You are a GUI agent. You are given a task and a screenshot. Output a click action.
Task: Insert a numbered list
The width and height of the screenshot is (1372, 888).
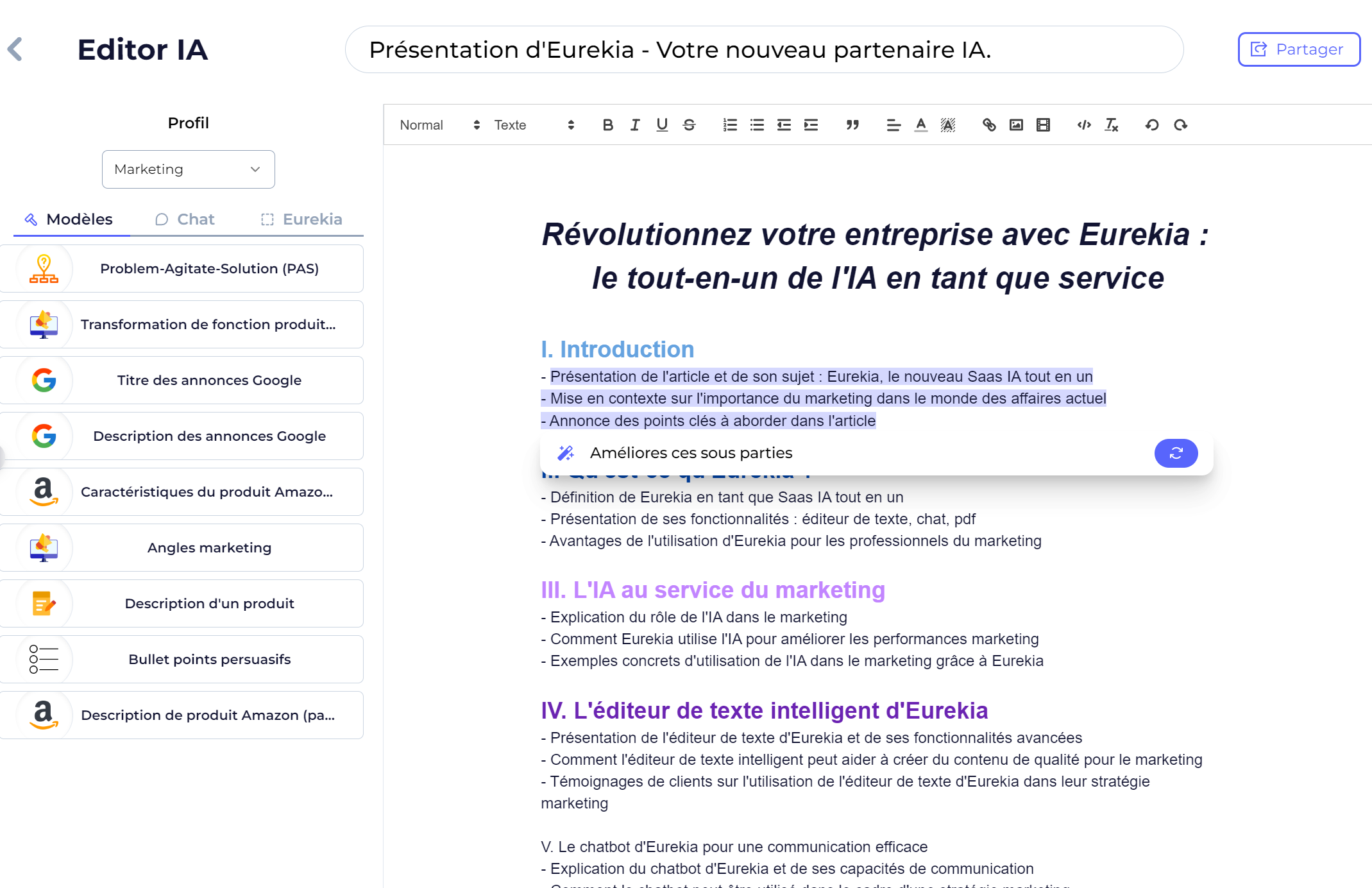[729, 125]
